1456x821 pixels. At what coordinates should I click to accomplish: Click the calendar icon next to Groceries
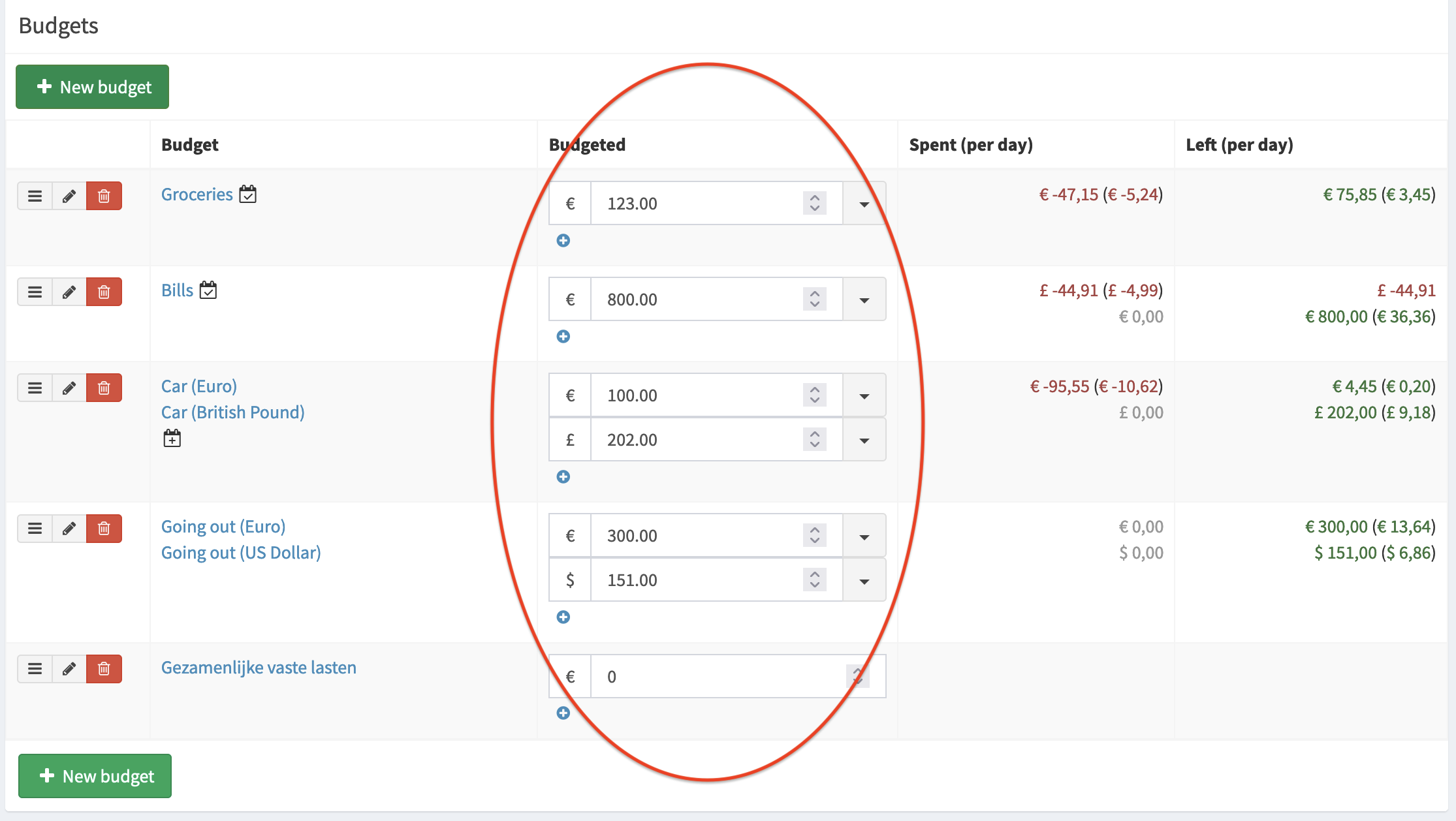point(248,194)
